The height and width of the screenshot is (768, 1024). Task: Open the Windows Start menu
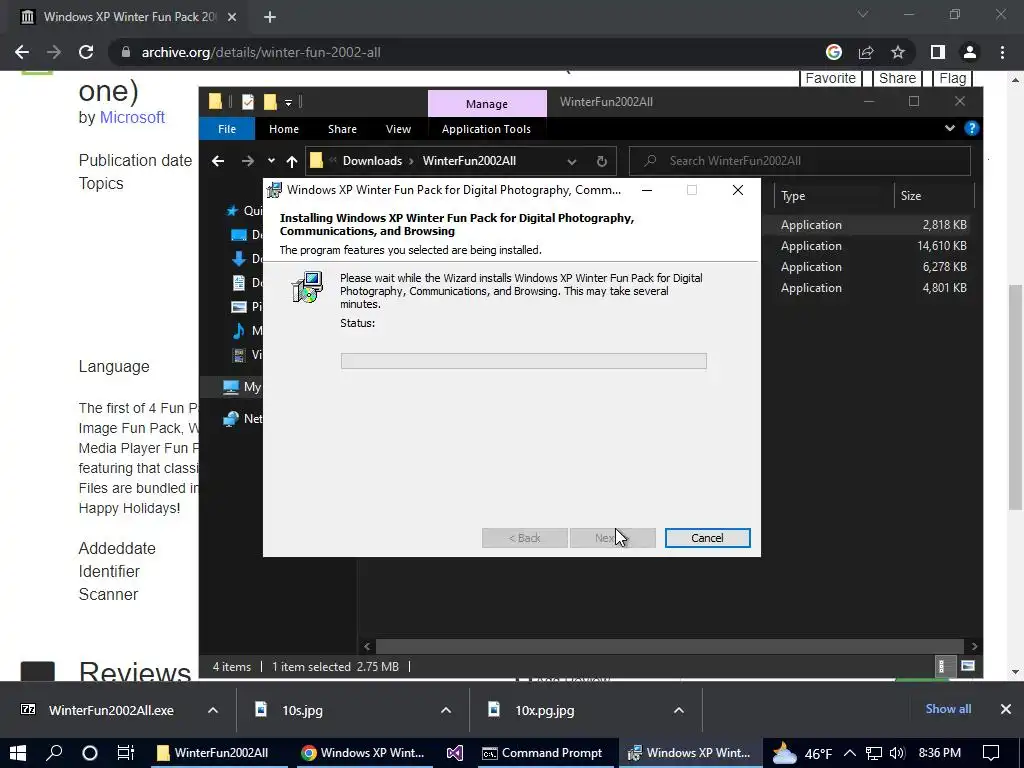click(18, 753)
